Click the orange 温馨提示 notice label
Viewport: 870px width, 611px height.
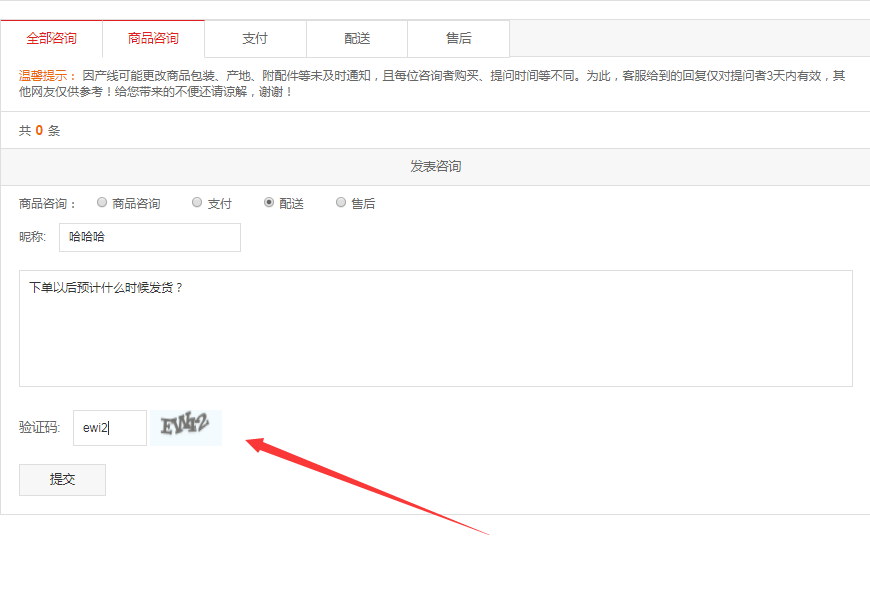coord(47,76)
